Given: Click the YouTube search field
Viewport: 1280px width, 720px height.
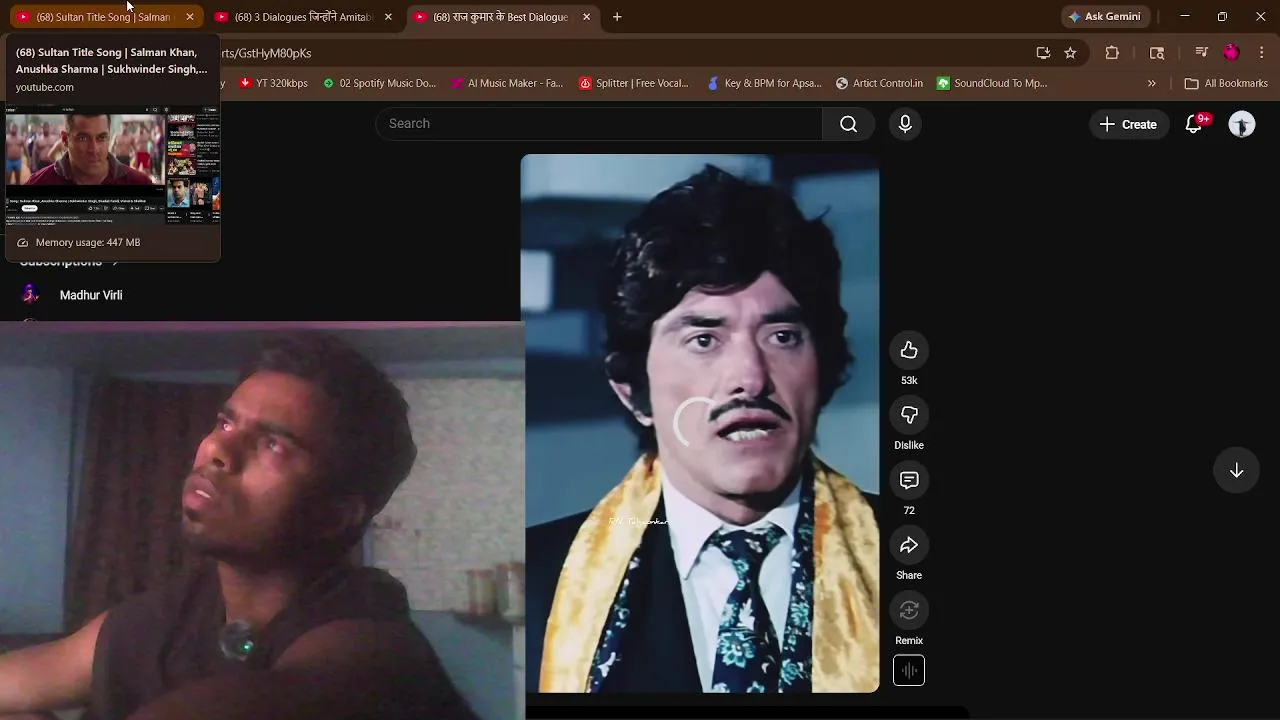Looking at the screenshot, I should click(599, 124).
